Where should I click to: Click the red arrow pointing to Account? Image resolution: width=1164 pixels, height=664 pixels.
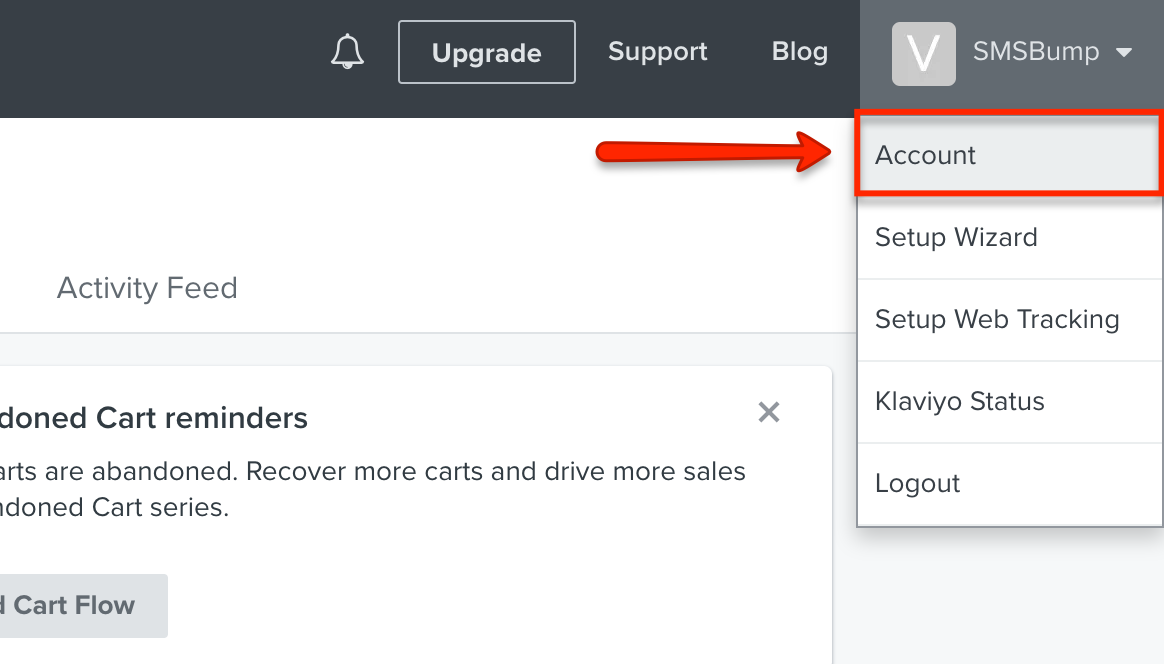click(x=713, y=152)
